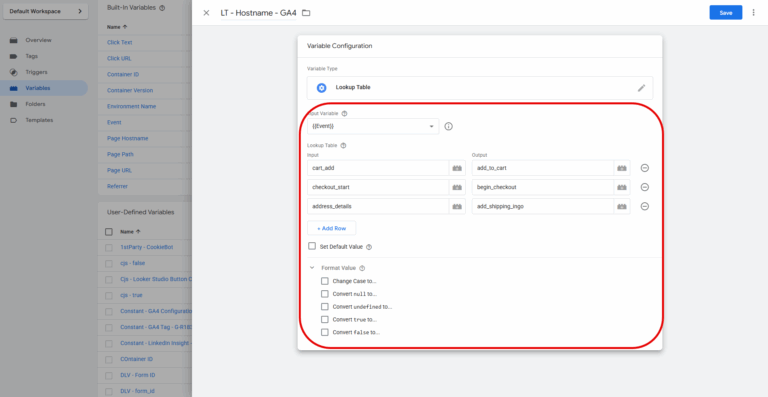
Task: Click the add_shipping_ingo output field
Action: coord(543,206)
